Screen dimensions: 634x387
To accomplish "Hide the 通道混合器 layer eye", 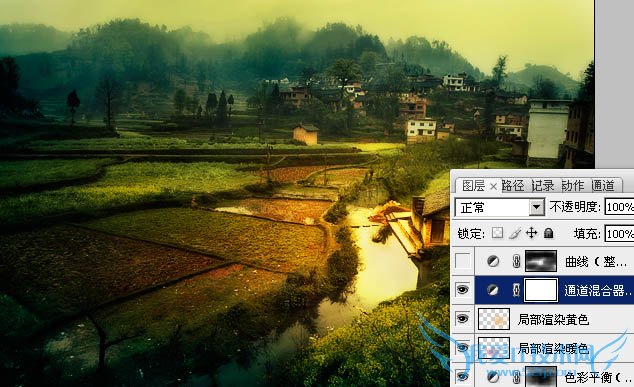I will pyautogui.click(x=463, y=290).
